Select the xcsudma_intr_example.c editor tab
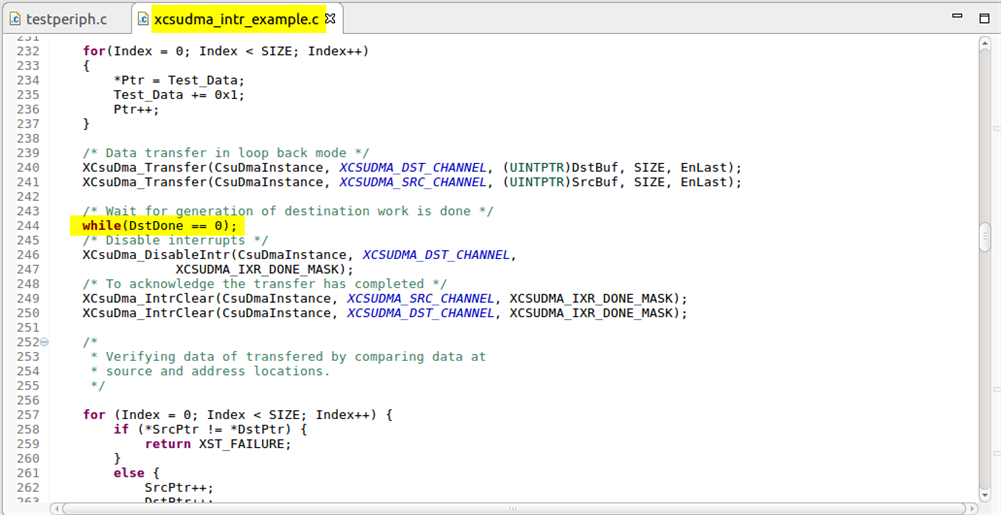 coord(237,18)
